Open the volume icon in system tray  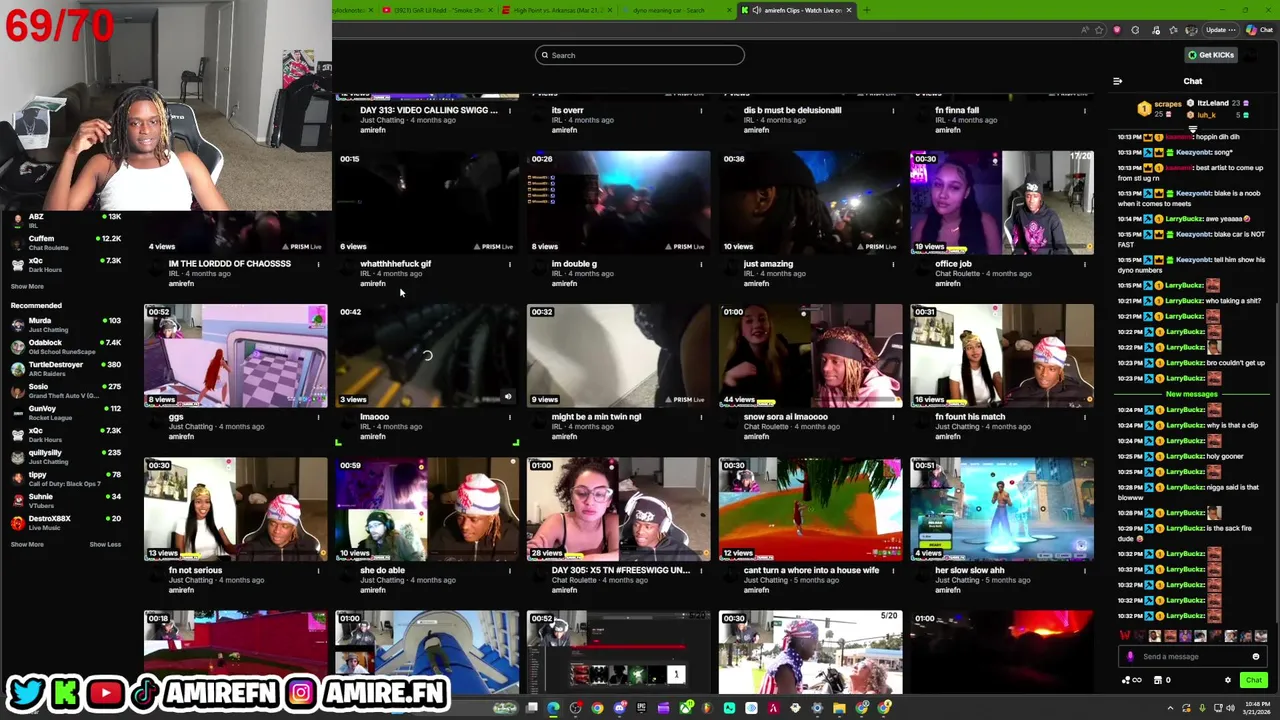point(1230,708)
